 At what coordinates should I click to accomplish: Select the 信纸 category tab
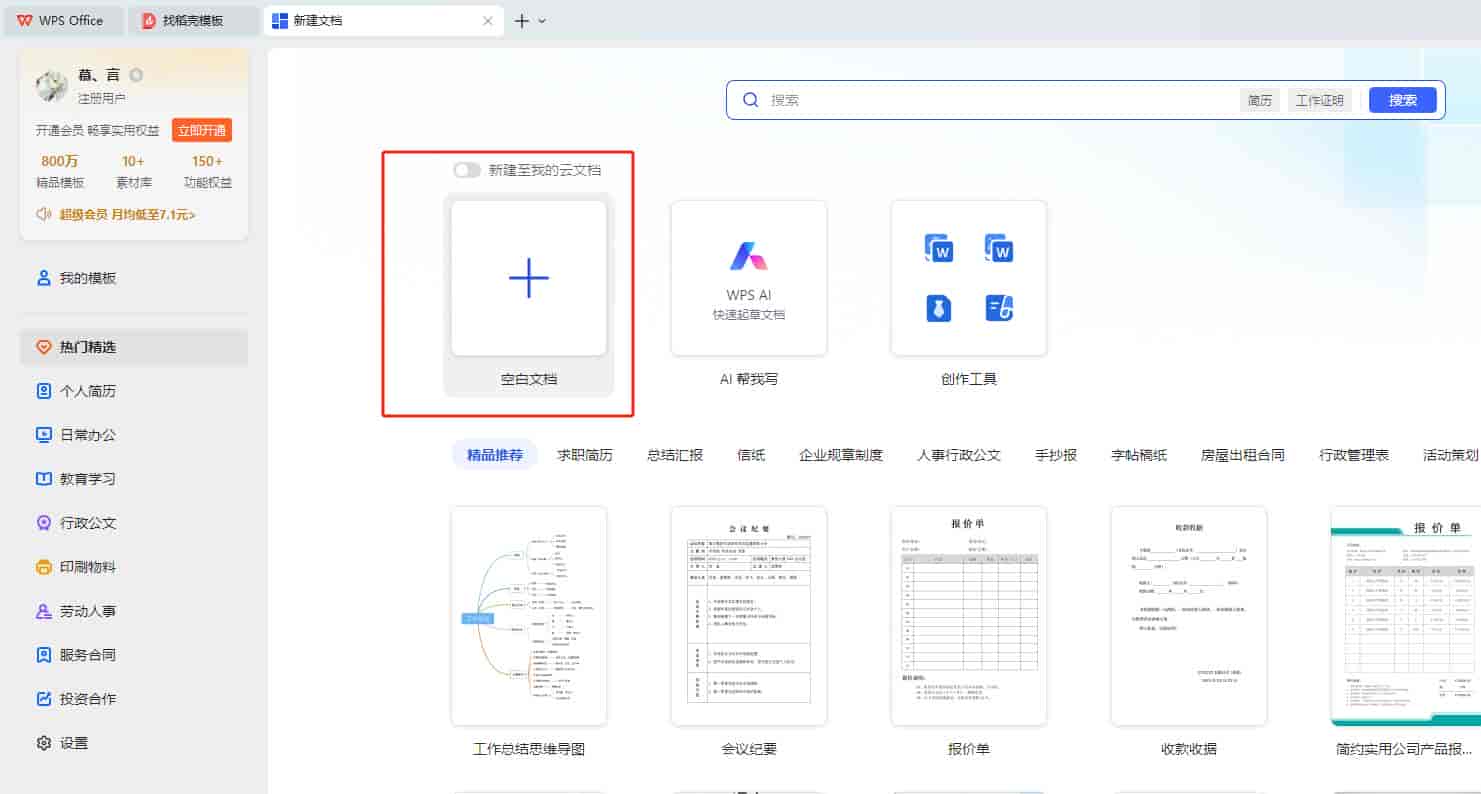tap(751, 455)
